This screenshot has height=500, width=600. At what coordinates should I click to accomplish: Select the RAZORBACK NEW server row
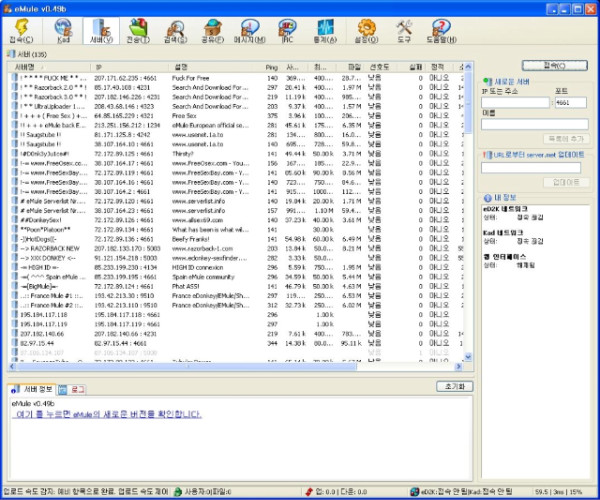[x=236, y=248]
